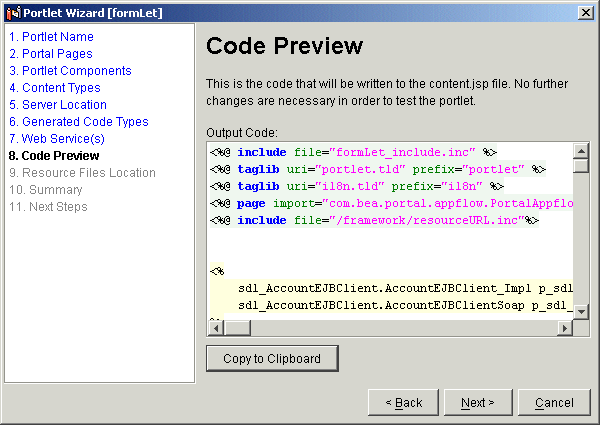Cancel the portlet wizard
Viewport: 600px width, 425px height.
[x=554, y=402]
